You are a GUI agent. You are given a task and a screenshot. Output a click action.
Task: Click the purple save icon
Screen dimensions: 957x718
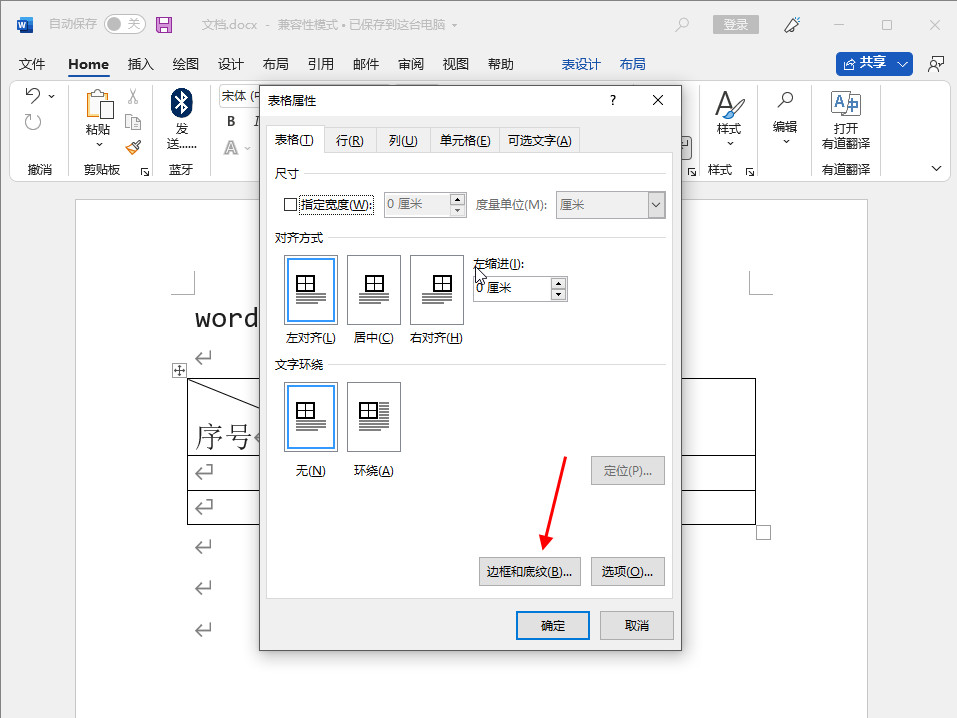pos(164,24)
